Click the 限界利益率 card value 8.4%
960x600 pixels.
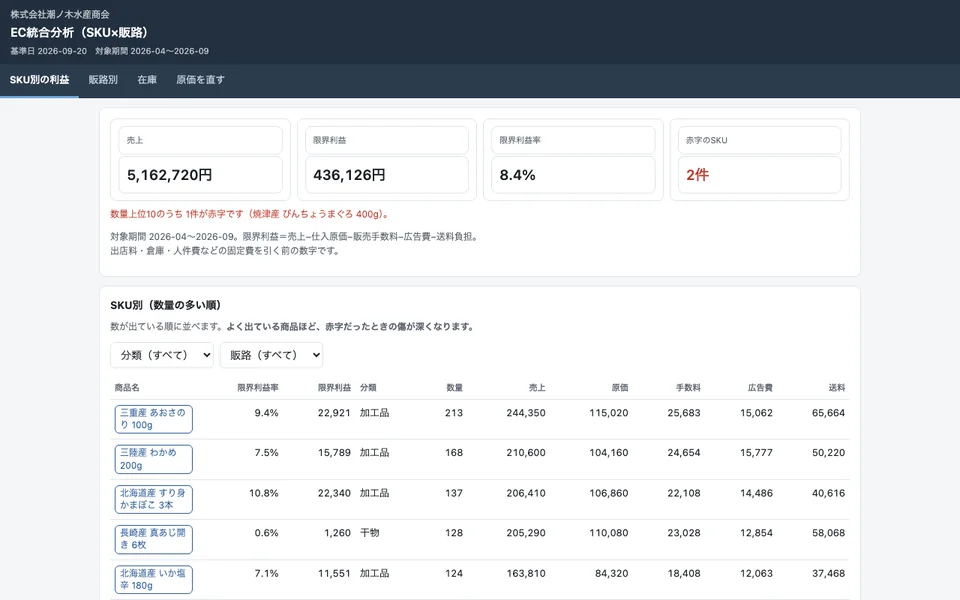(x=517, y=175)
